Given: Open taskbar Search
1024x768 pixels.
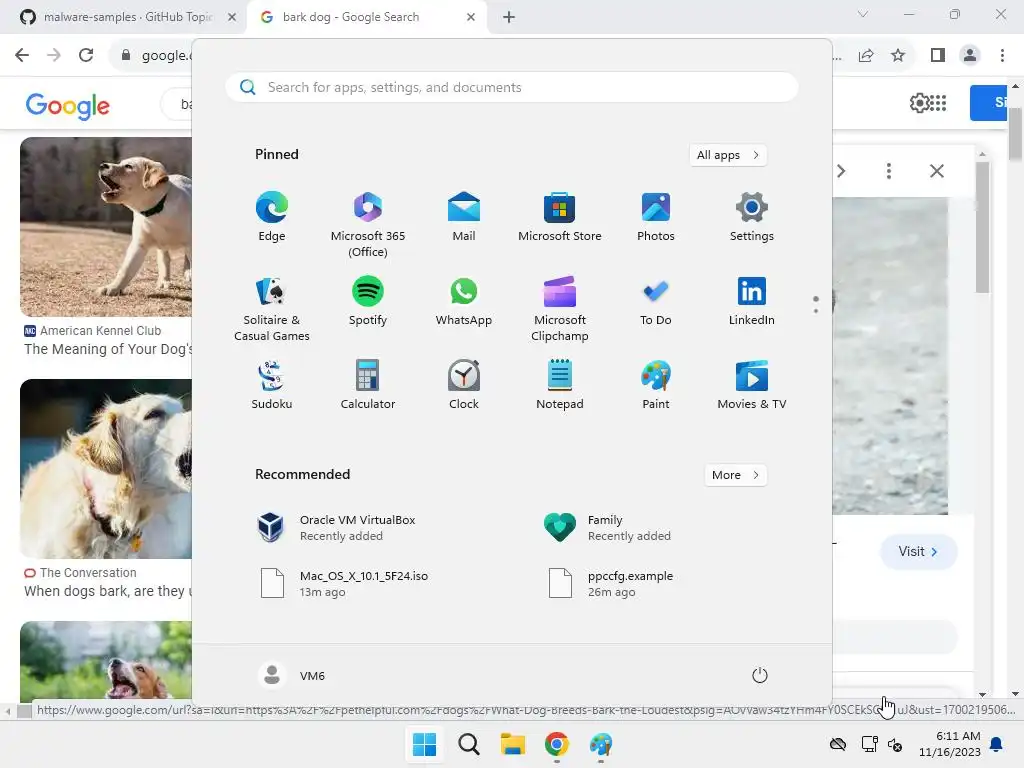Looking at the screenshot, I should pyautogui.click(x=468, y=744).
